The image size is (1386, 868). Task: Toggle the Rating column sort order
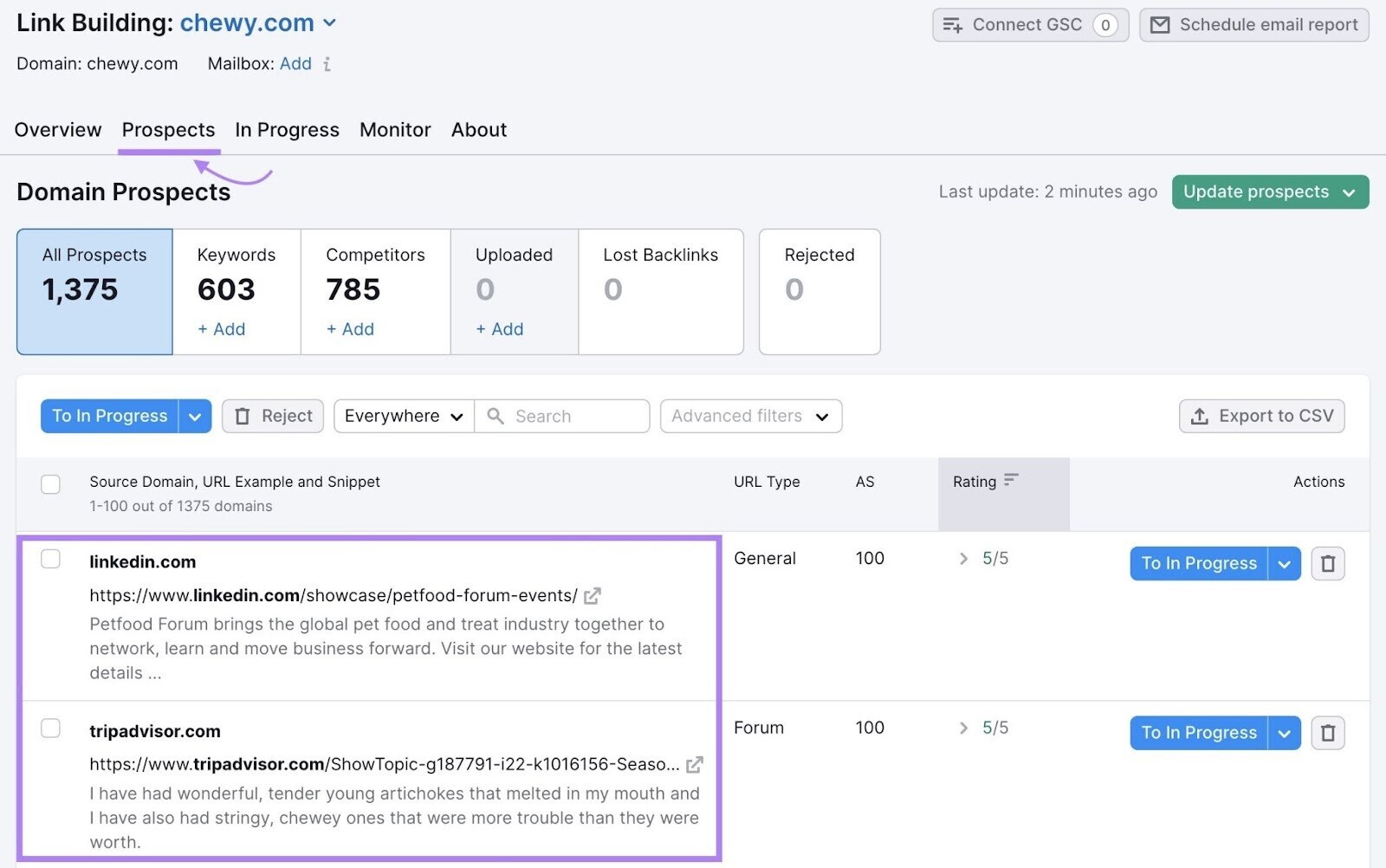coord(1012,481)
